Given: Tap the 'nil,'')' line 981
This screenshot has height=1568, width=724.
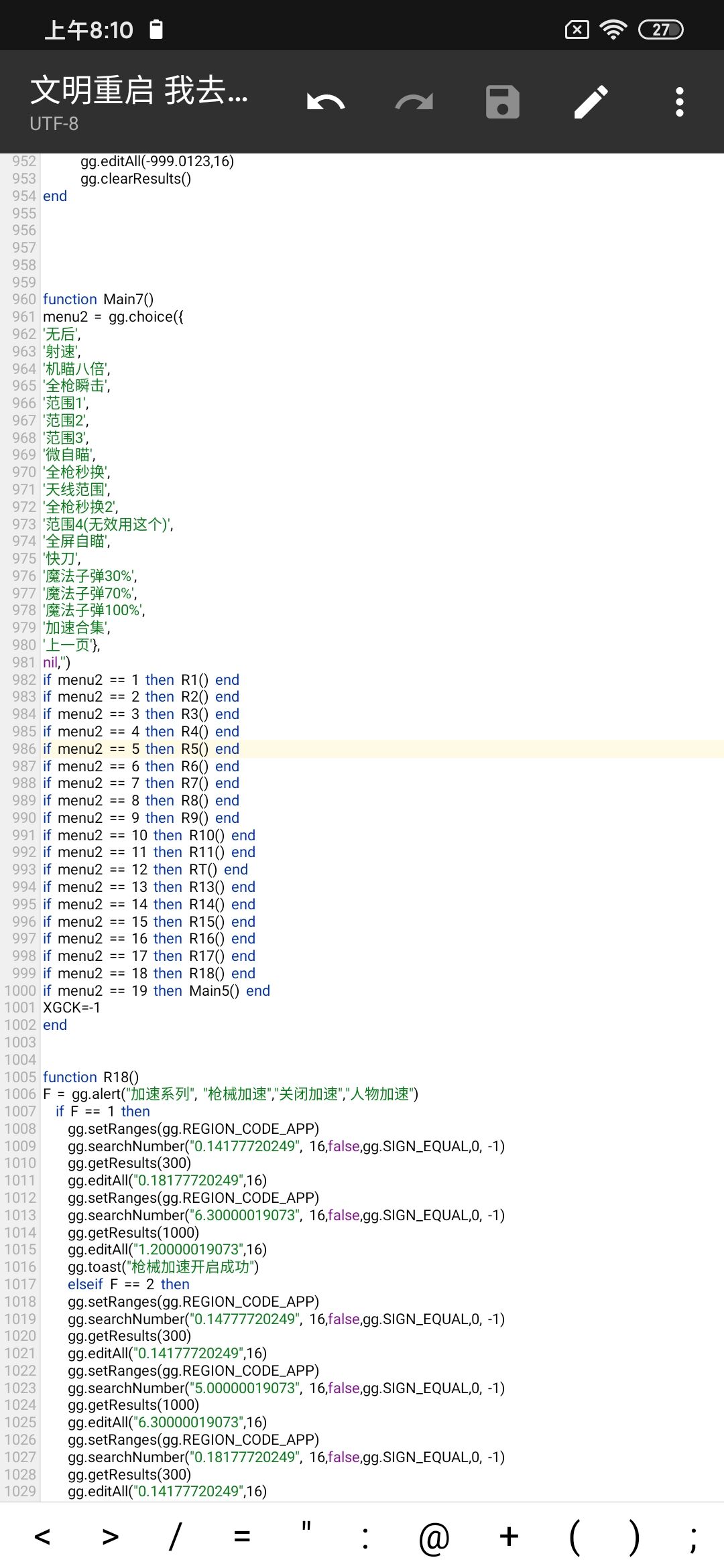Looking at the screenshot, I should (56, 663).
